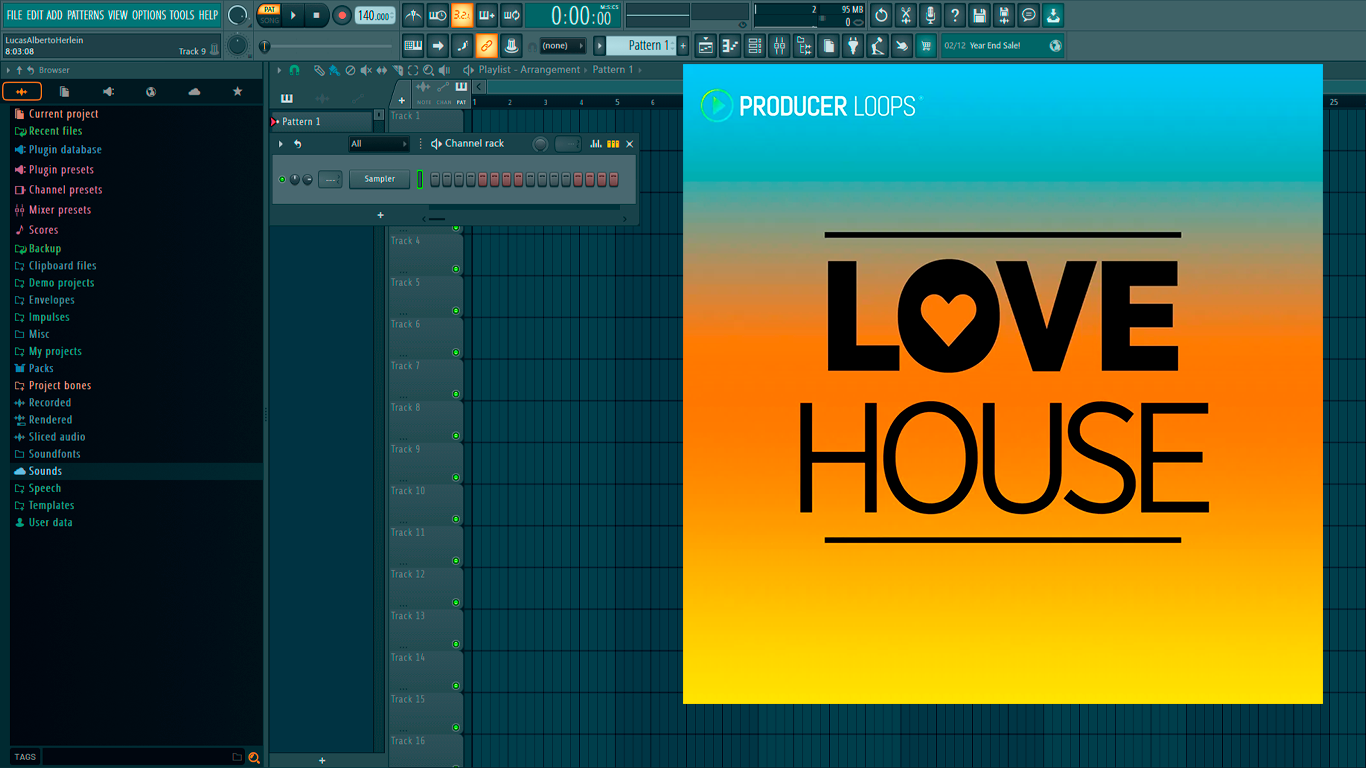The width and height of the screenshot is (1366, 768).
Task: Click the metronome icon
Action: 413,15
